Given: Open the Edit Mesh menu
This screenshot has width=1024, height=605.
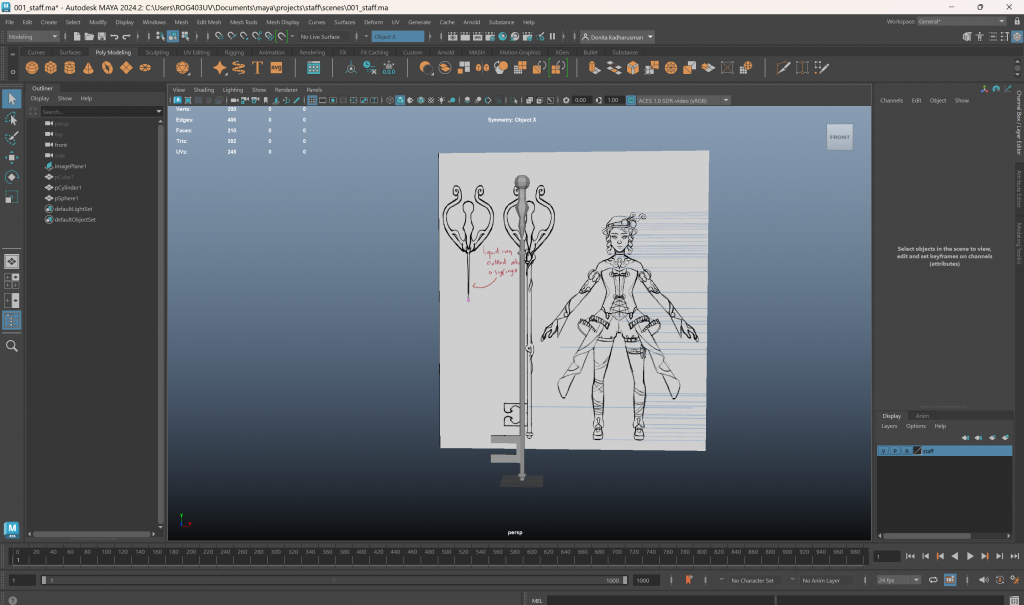Looking at the screenshot, I should coord(209,22).
